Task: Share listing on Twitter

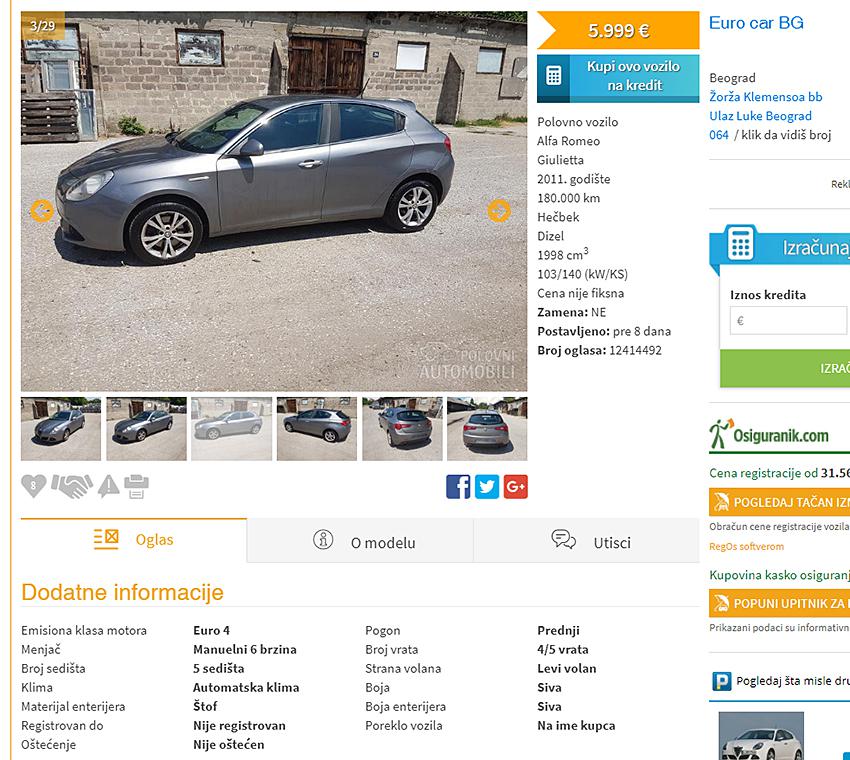Action: click(487, 487)
